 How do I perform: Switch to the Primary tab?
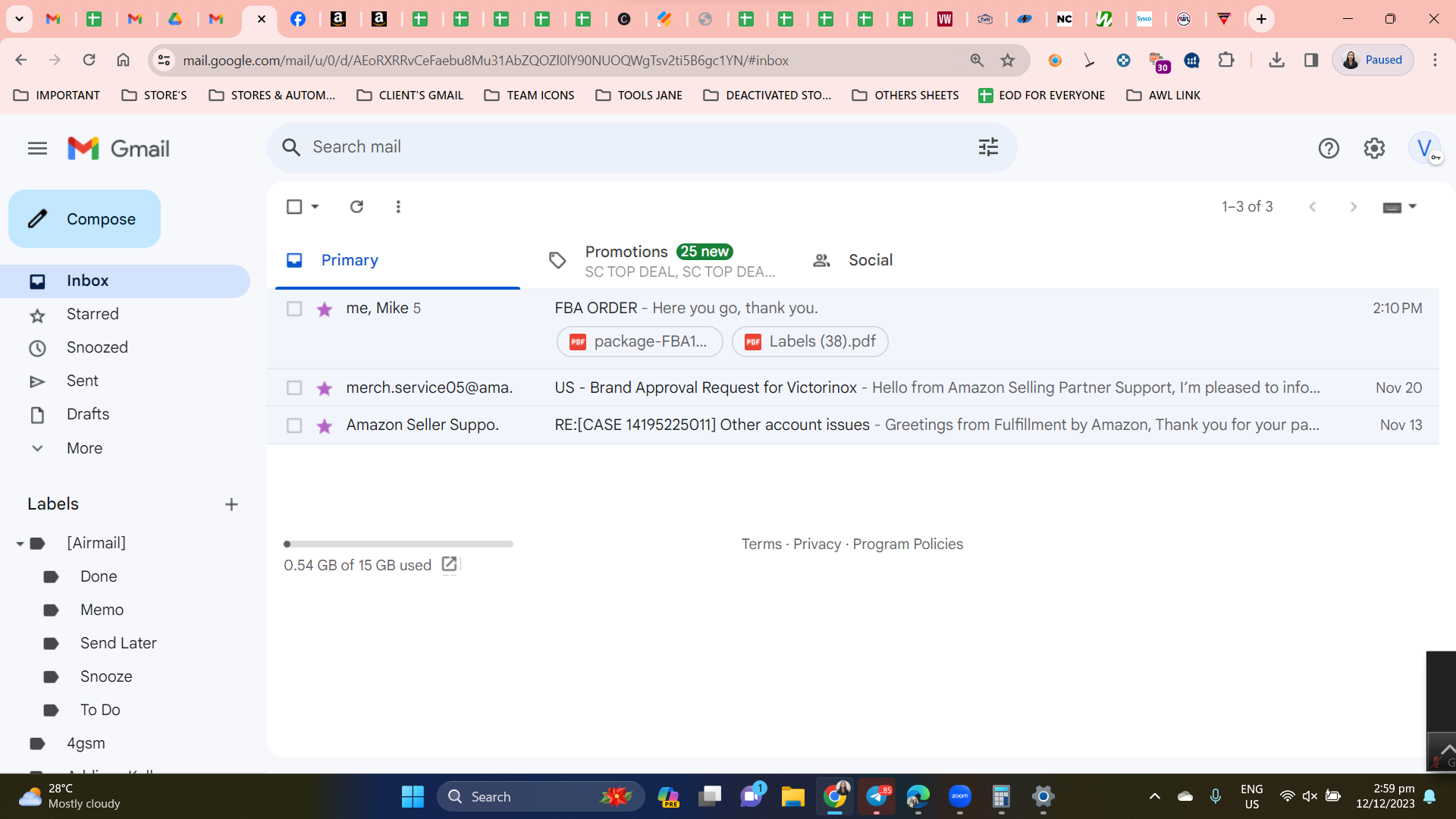click(397, 260)
